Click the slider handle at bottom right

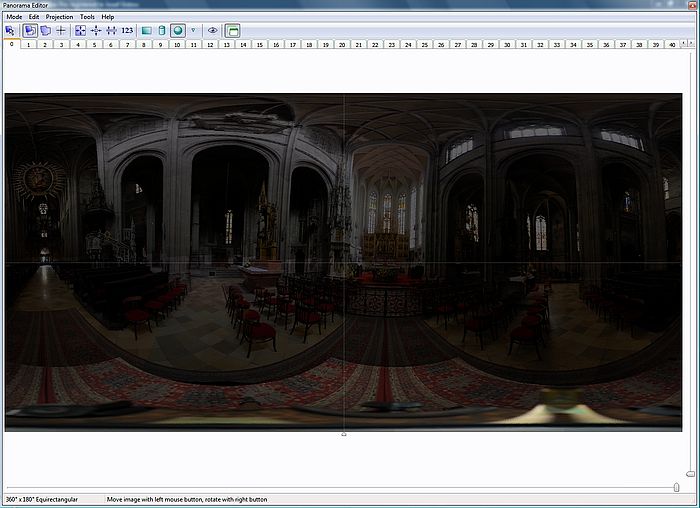coord(677,487)
